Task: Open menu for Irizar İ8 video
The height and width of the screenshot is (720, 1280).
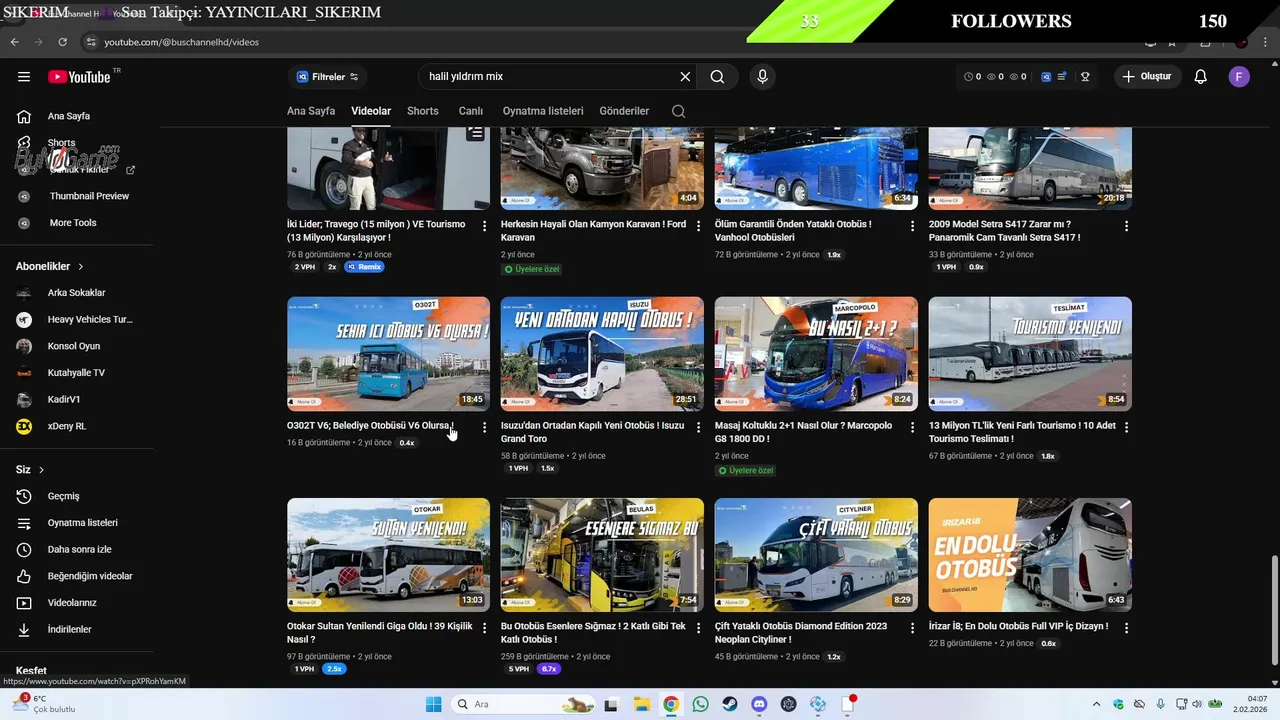Action: tap(1126, 628)
